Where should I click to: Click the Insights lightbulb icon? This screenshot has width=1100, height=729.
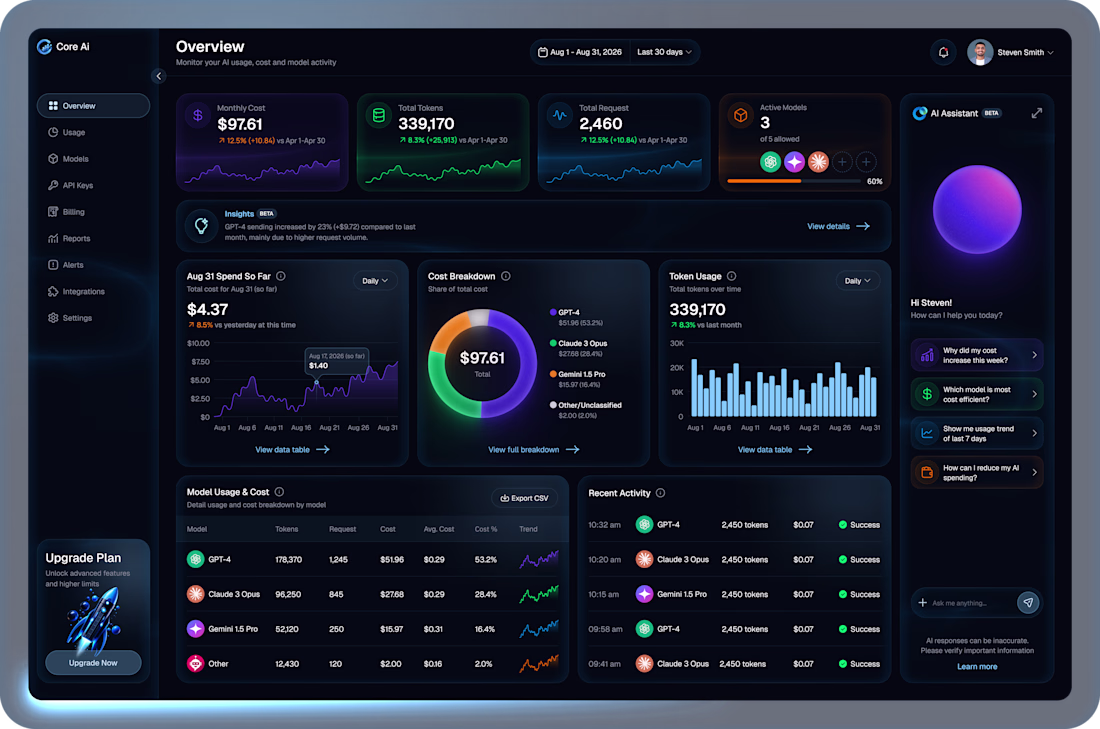click(x=201, y=225)
